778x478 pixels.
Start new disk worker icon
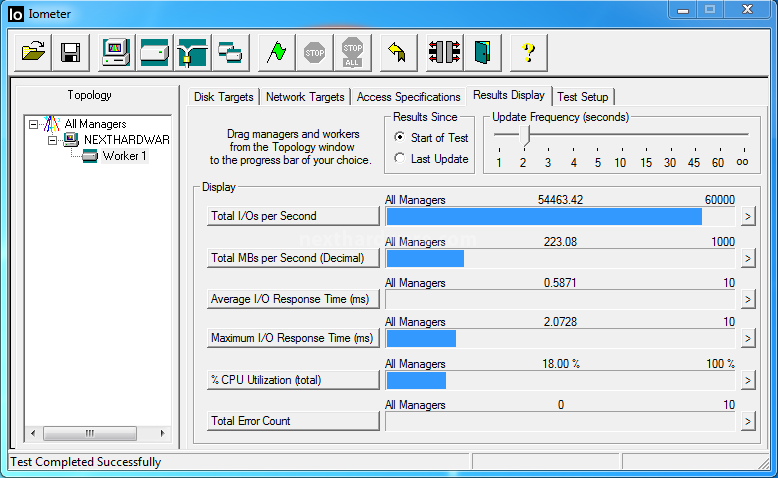(154, 52)
